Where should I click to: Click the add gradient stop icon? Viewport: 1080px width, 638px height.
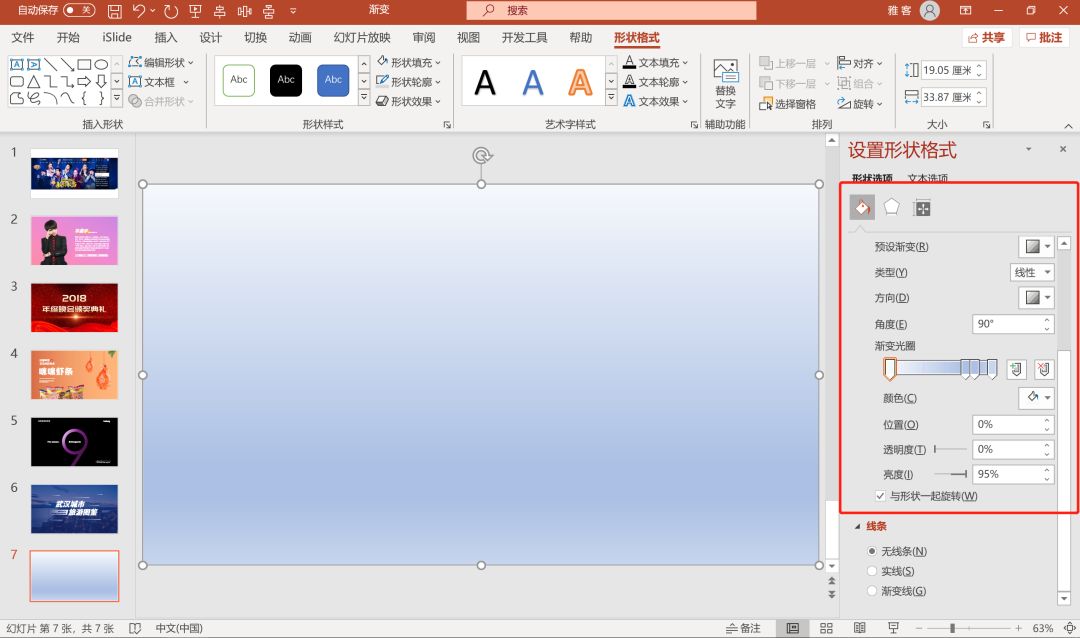pyautogui.click(x=1016, y=369)
